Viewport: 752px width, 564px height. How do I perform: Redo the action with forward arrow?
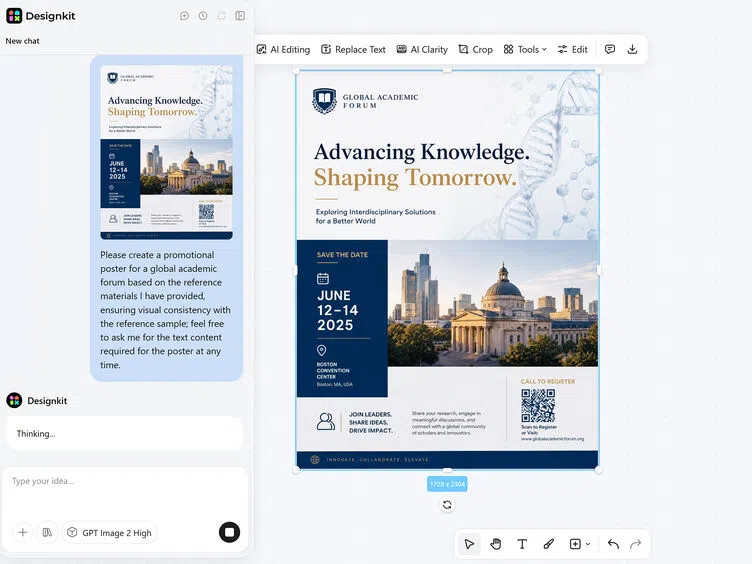635,544
